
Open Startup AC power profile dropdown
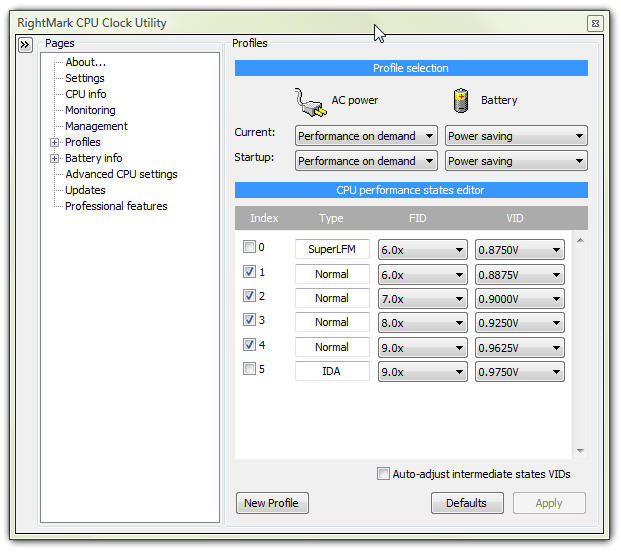click(366, 161)
